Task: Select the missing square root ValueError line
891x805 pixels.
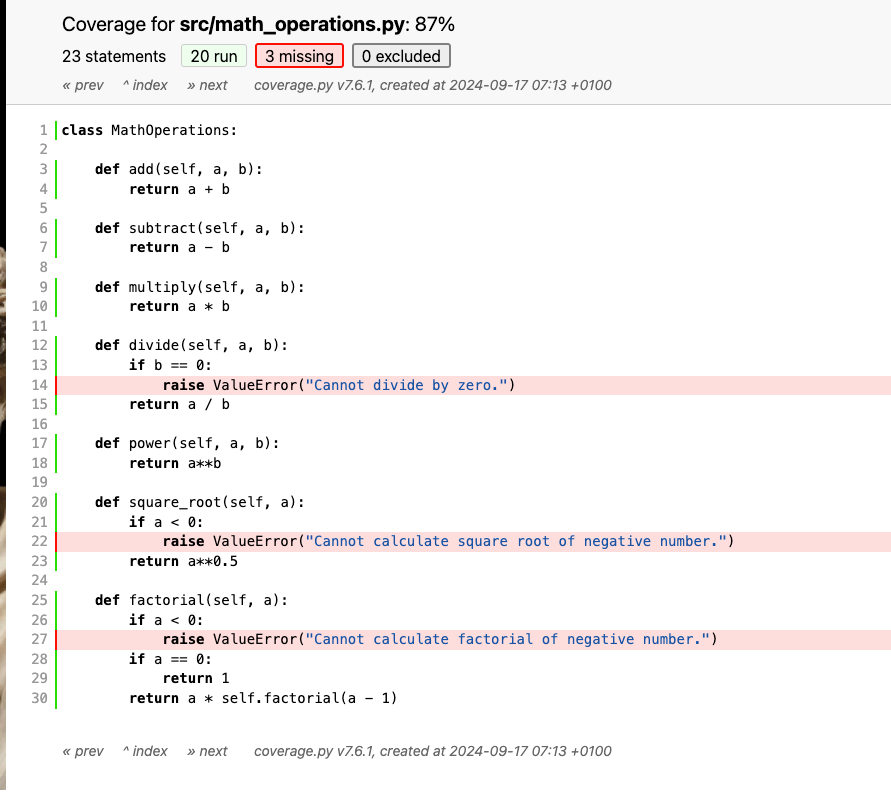Action: (448, 541)
